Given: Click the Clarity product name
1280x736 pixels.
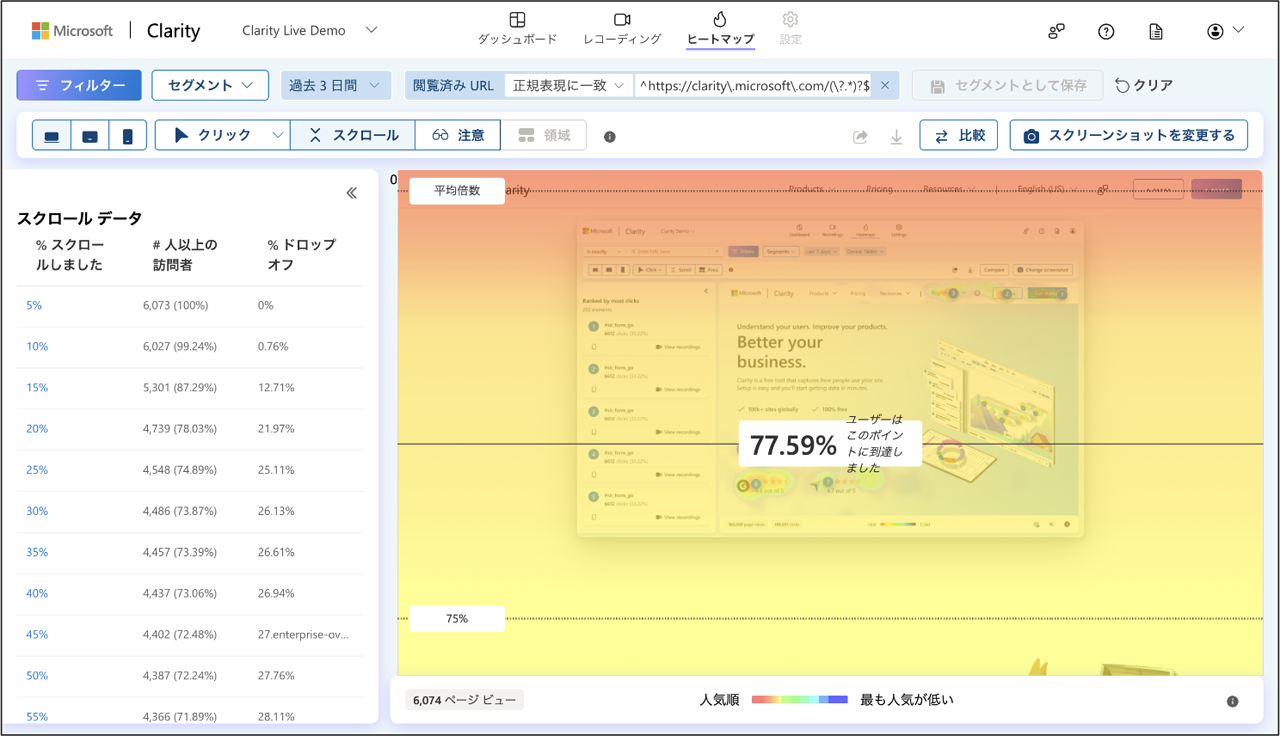Looking at the screenshot, I should 173,31.
